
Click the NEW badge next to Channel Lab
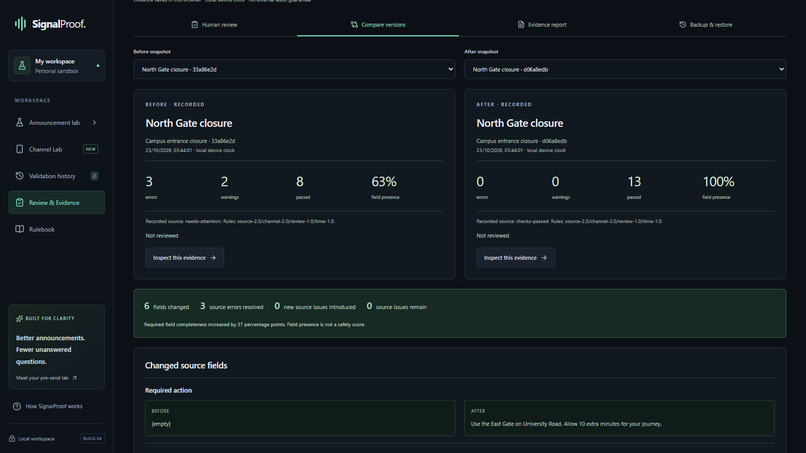90,149
